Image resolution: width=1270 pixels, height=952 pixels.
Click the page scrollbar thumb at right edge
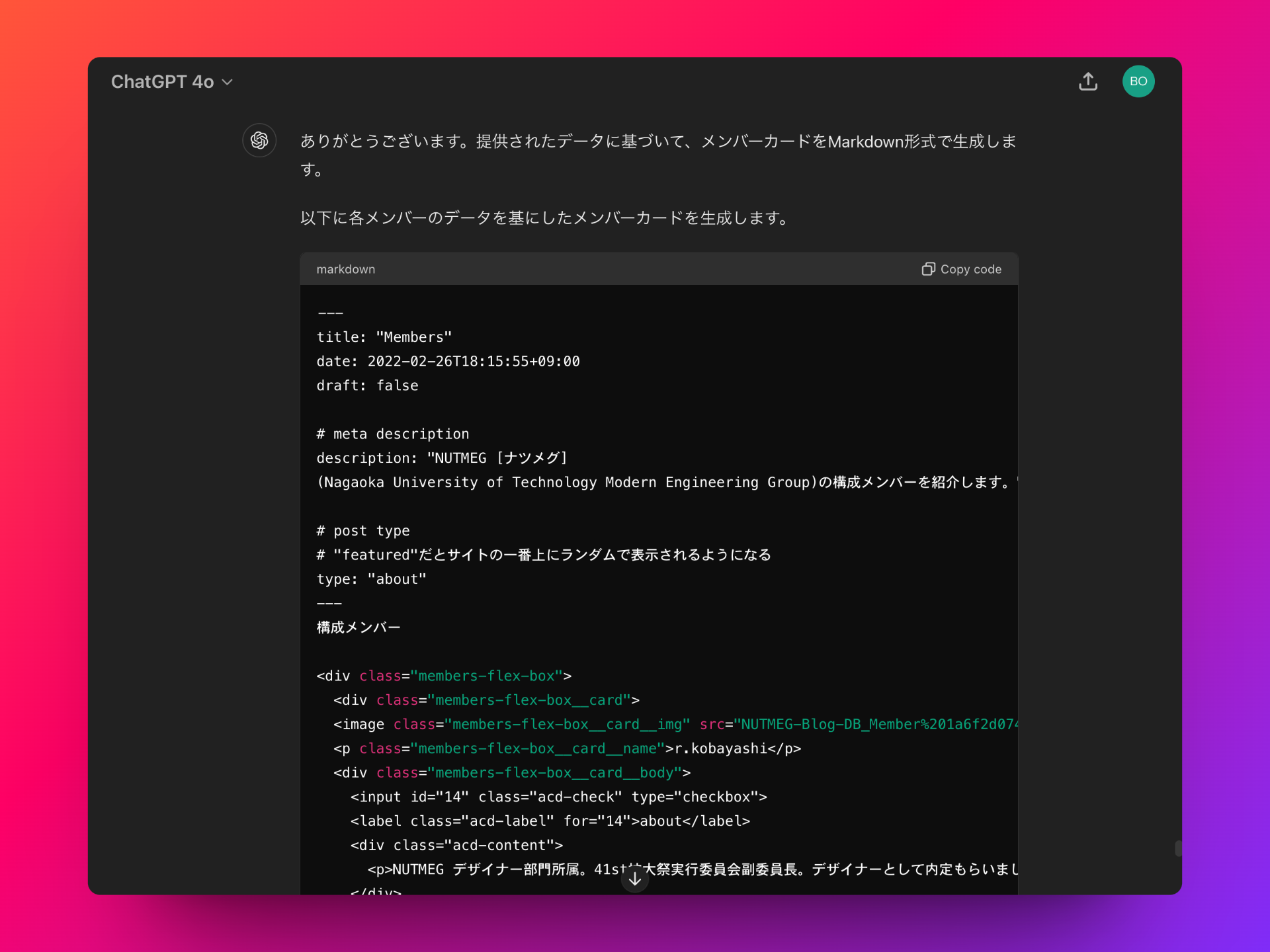pyautogui.click(x=1178, y=848)
